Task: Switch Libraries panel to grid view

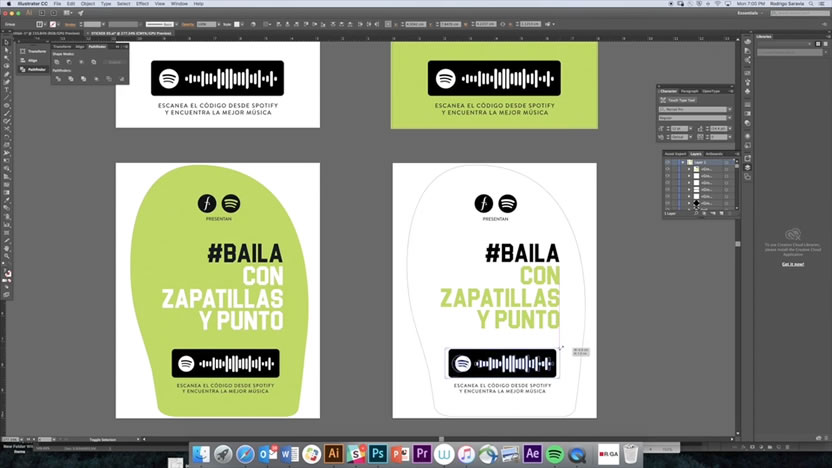Action: [x=818, y=44]
